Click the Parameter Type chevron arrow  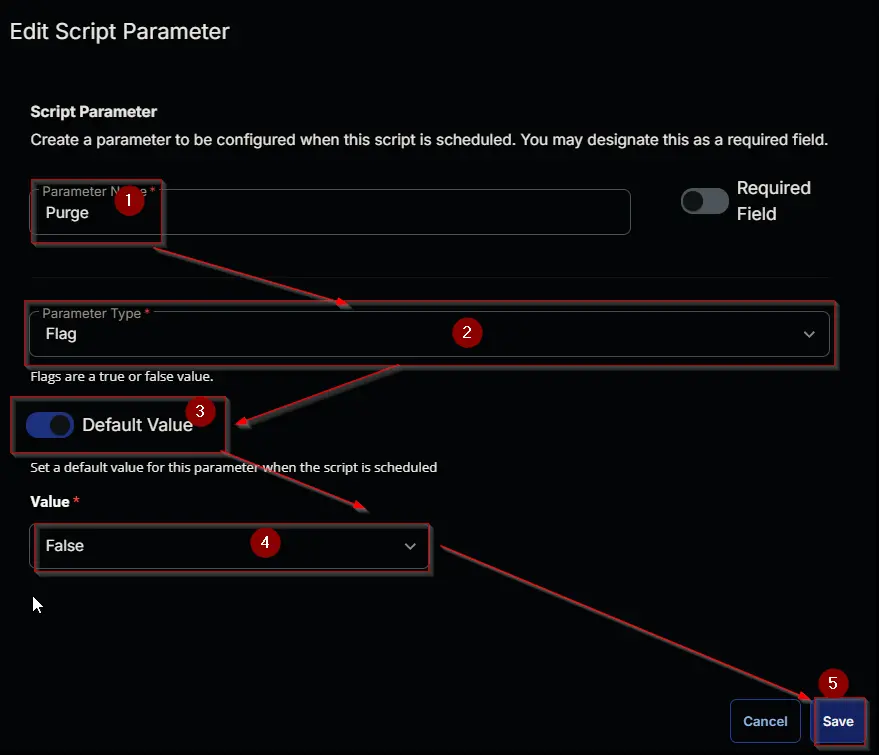point(808,334)
